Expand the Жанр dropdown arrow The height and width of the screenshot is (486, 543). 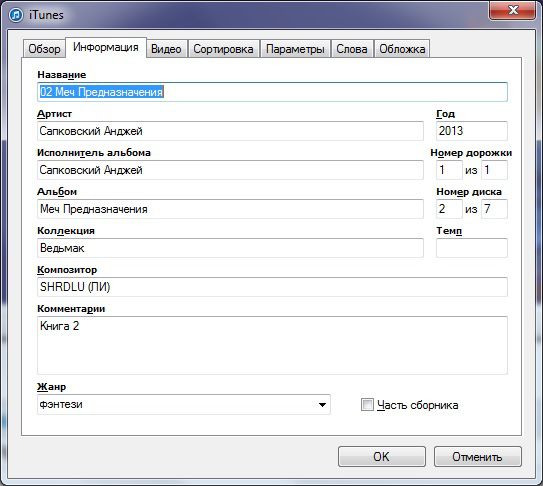322,405
